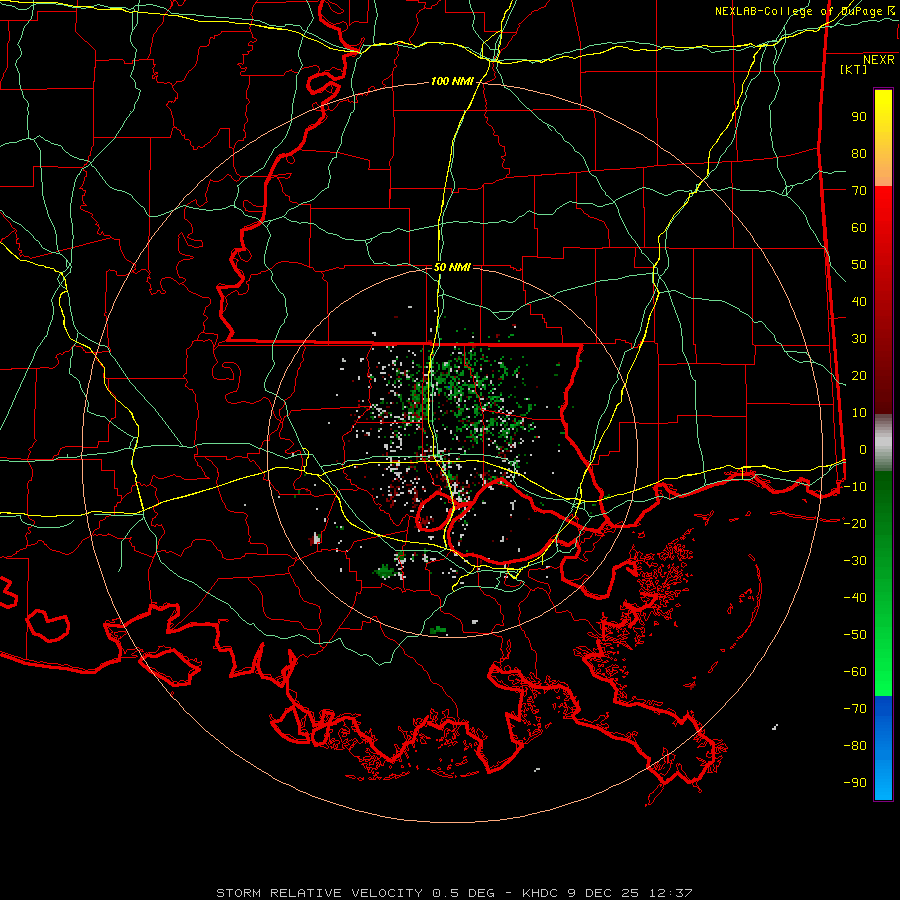Pick the blue segment of the color bar
The width and height of the screenshot is (900, 900).
point(883,747)
